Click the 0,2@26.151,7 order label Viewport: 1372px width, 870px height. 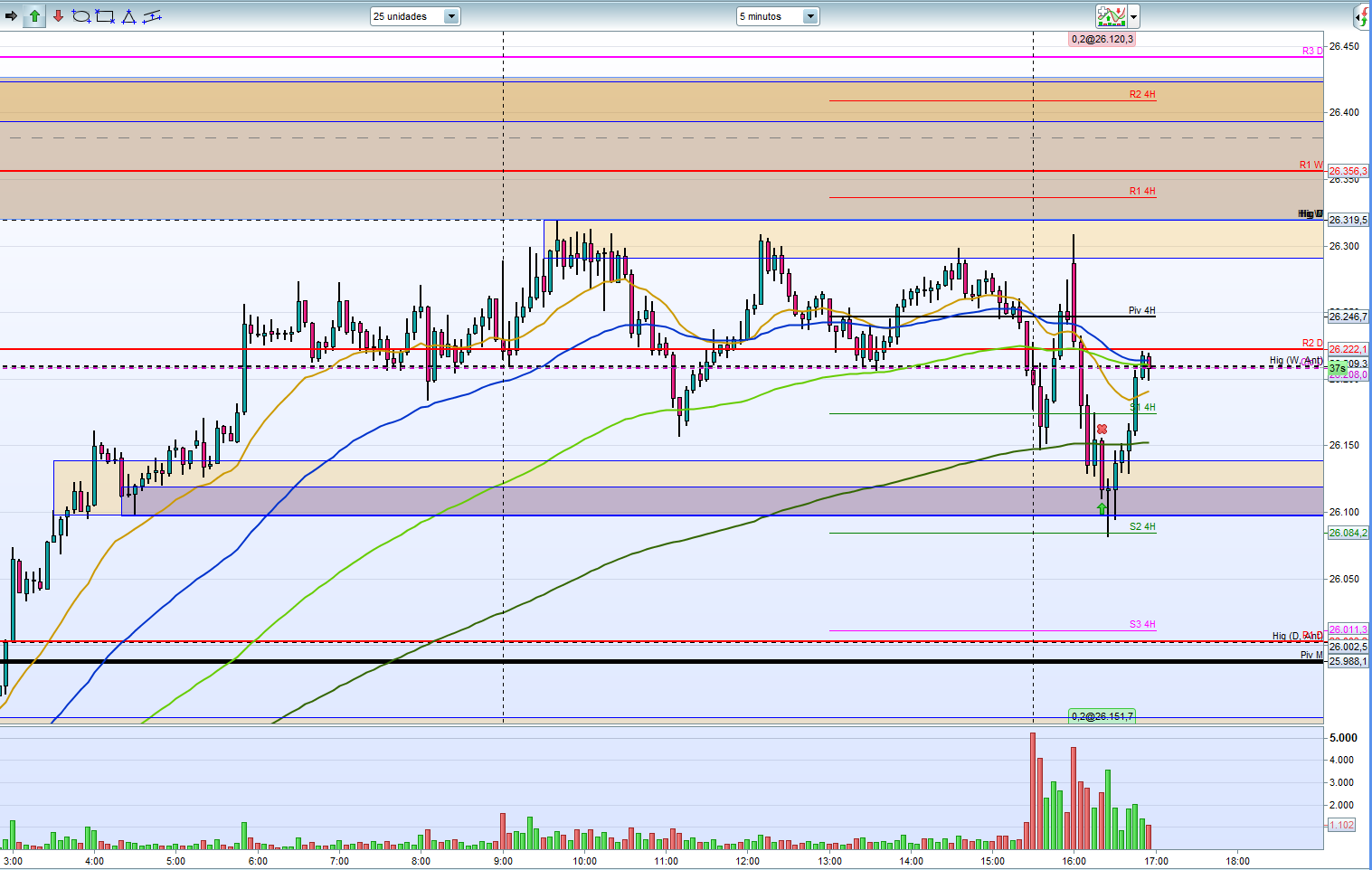tap(1102, 716)
